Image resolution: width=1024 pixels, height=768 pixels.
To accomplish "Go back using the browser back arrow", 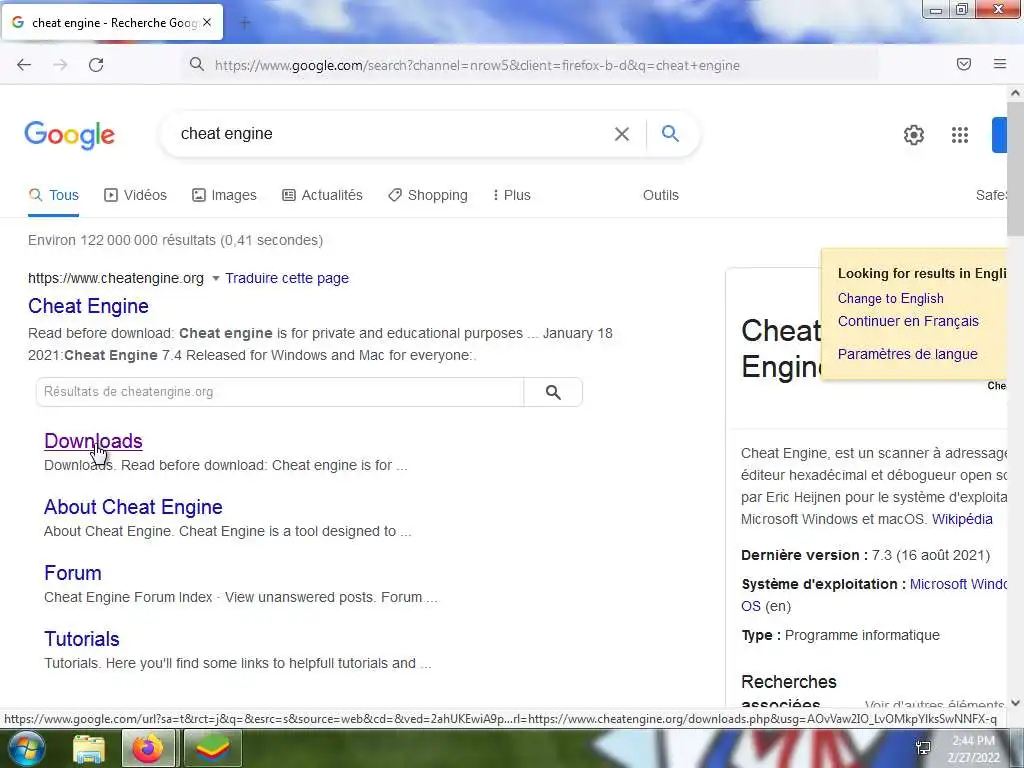I will click(x=24, y=65).
